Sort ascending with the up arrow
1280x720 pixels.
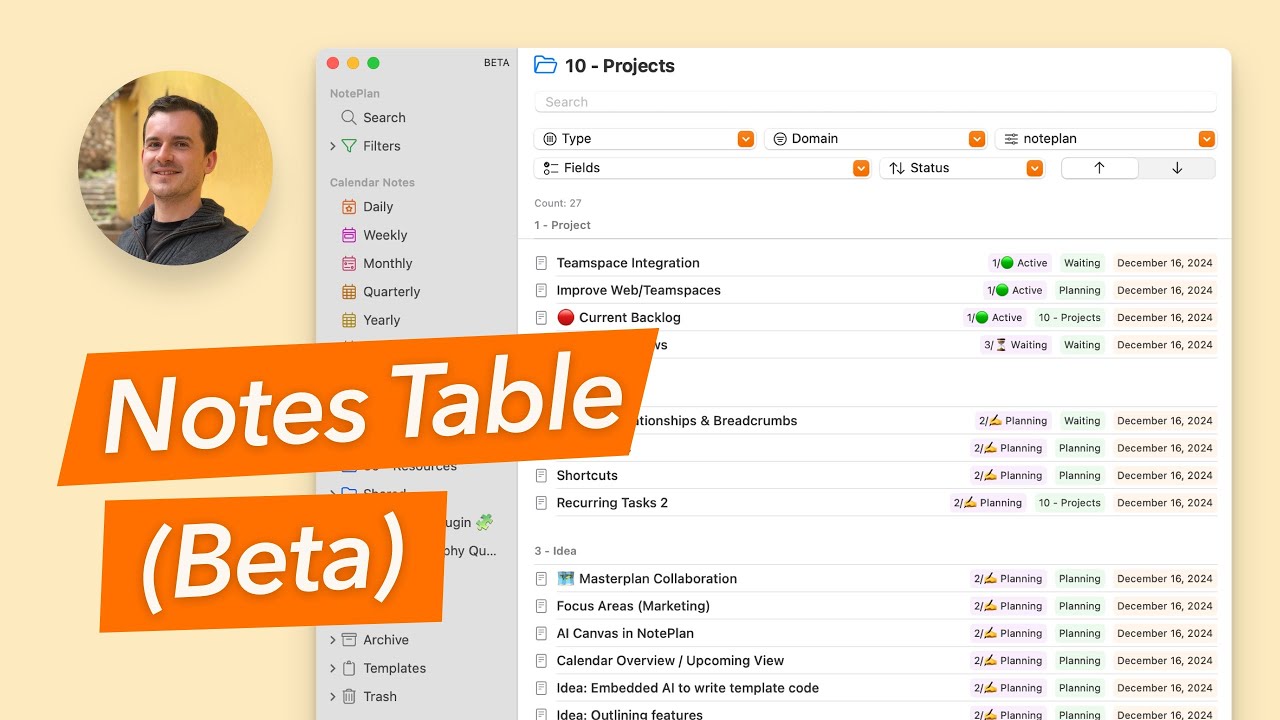click(x=1099, y=168)
